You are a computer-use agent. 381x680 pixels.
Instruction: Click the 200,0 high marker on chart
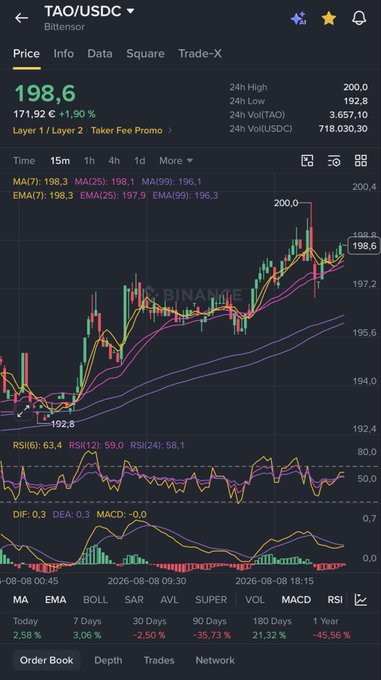click(x=286, y=203)
